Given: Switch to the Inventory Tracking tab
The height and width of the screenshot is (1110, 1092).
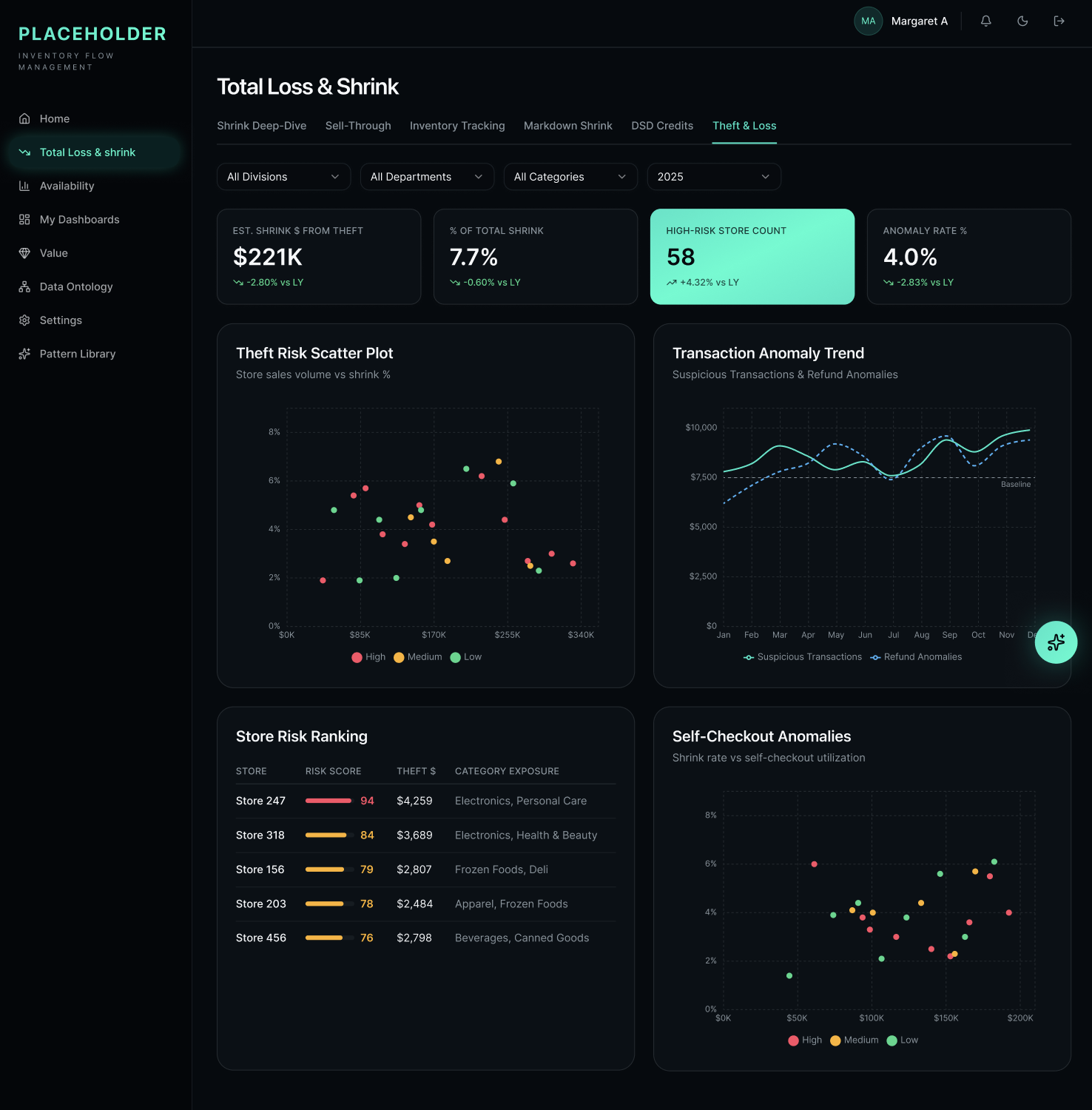Looking at the screenshot, I should 457,126.
